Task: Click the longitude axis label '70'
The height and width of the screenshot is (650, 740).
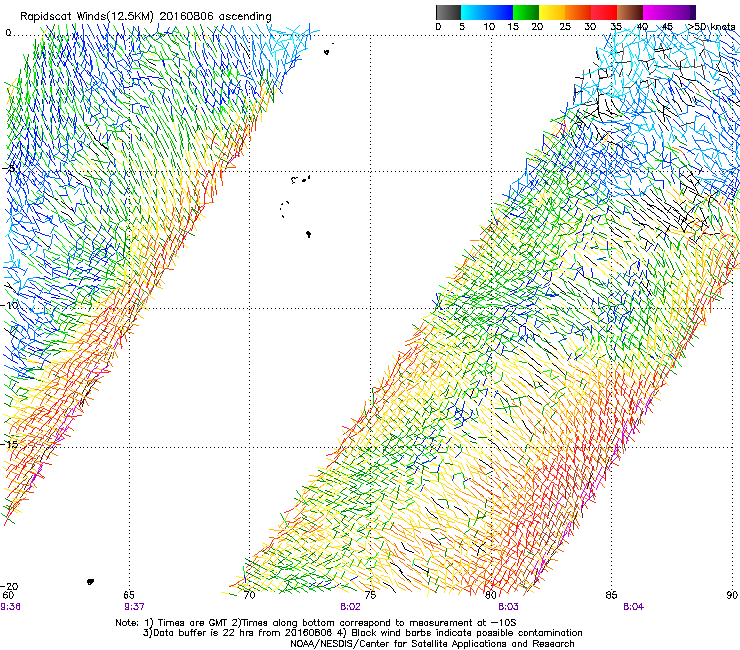Action: click(x=249, y=595)
